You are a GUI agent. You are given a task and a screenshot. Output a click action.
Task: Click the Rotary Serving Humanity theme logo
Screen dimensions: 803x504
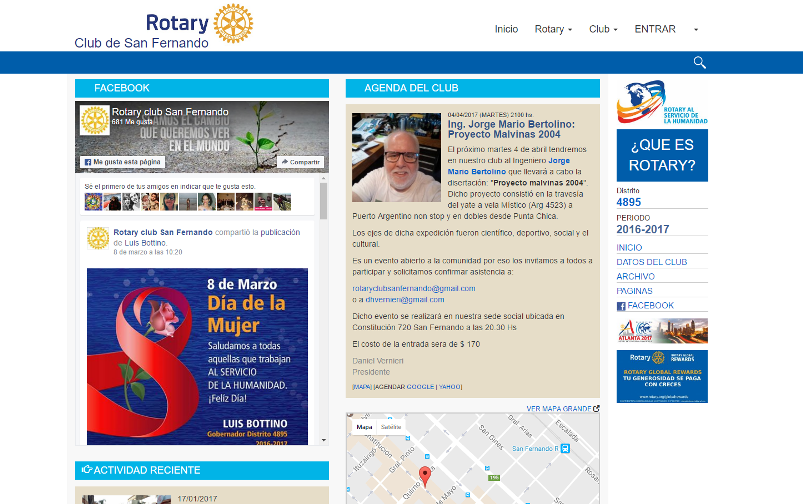point(661,101)
